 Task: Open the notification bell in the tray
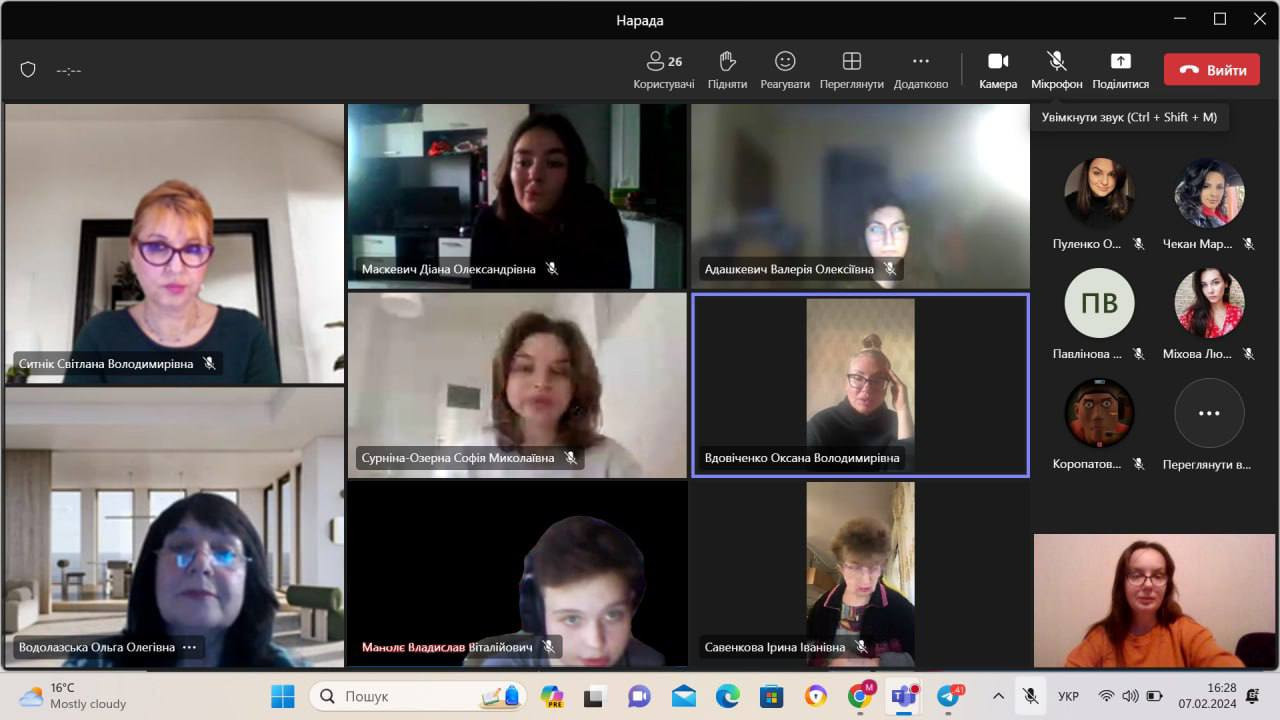(1252, 696)
